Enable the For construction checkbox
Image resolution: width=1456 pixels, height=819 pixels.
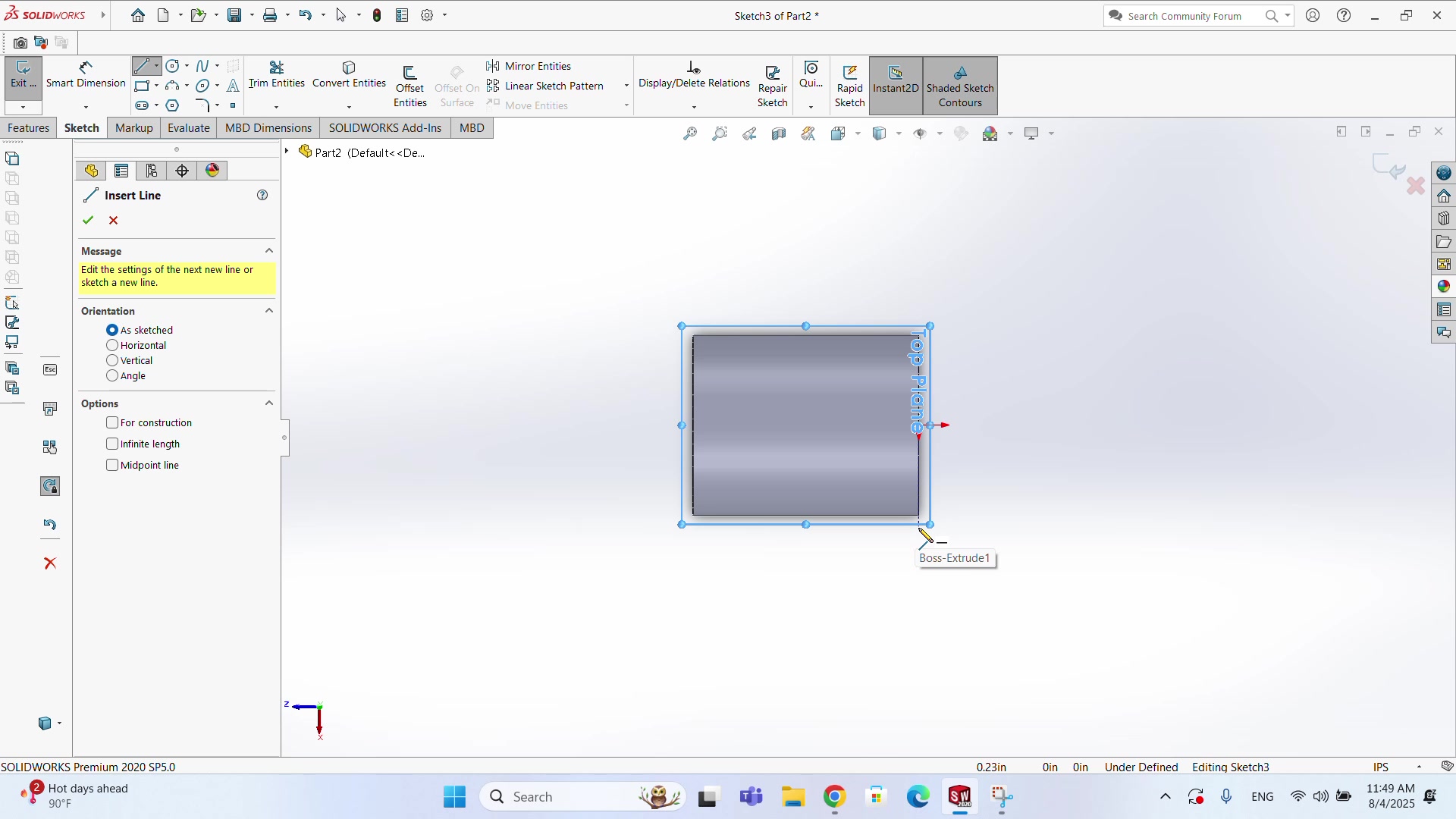coord(112,422)
